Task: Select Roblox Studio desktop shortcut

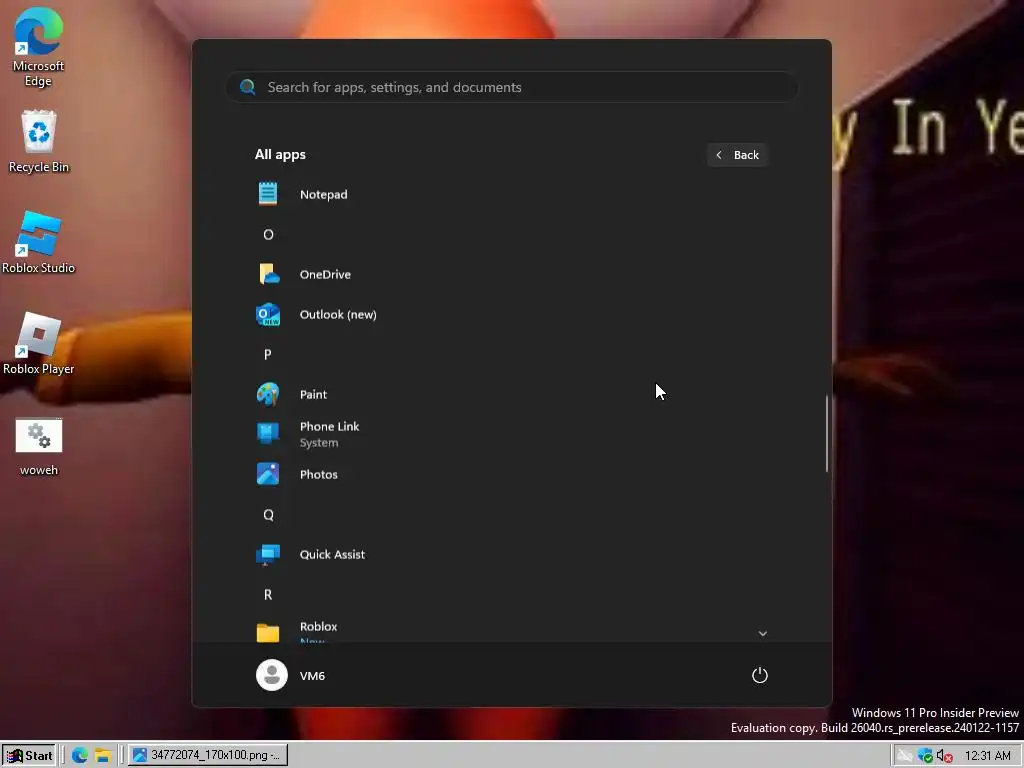Action: pos(39,242)
